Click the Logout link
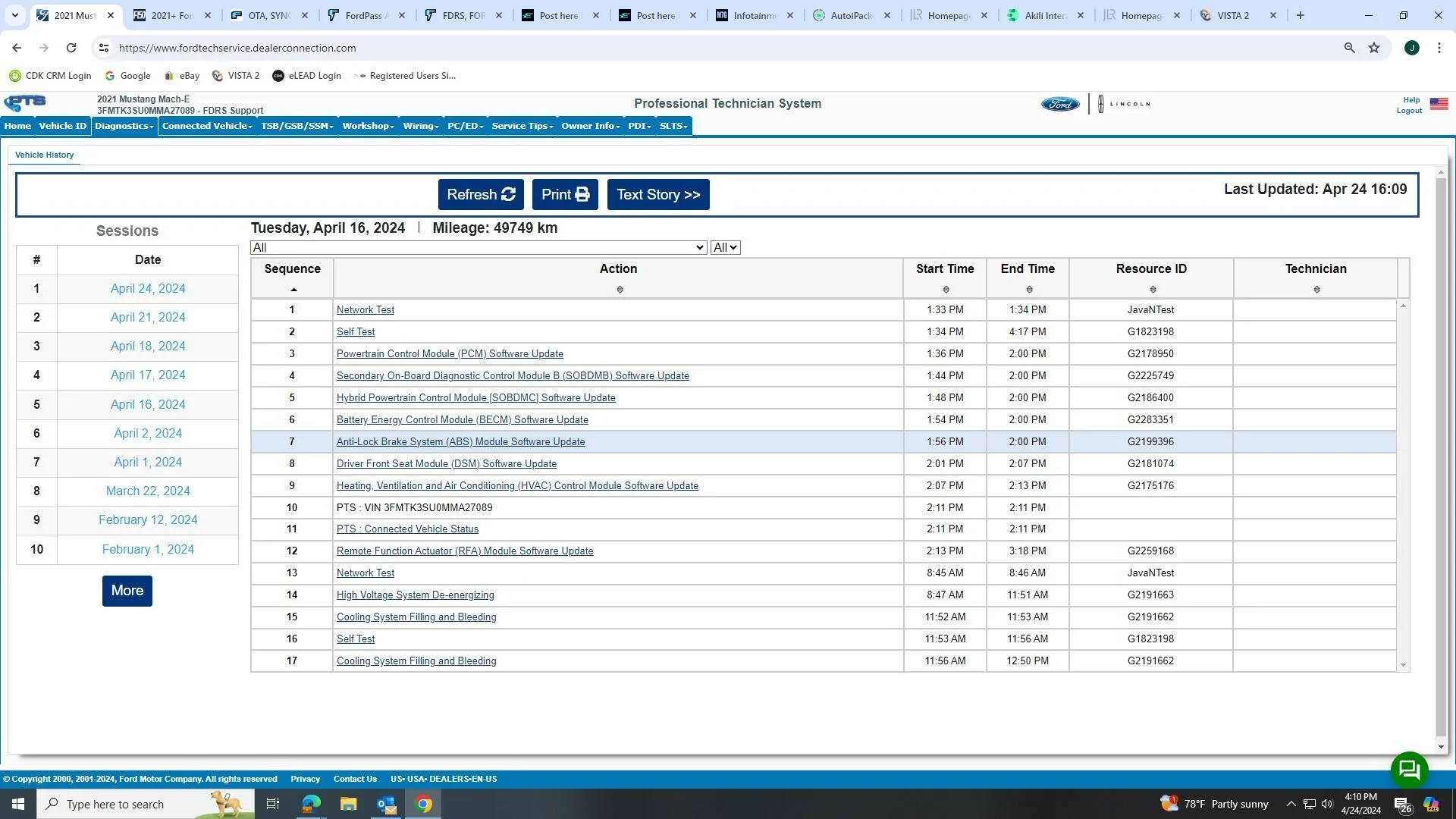The height and width of the screenshot is (819, 1456). [1409, 111]
